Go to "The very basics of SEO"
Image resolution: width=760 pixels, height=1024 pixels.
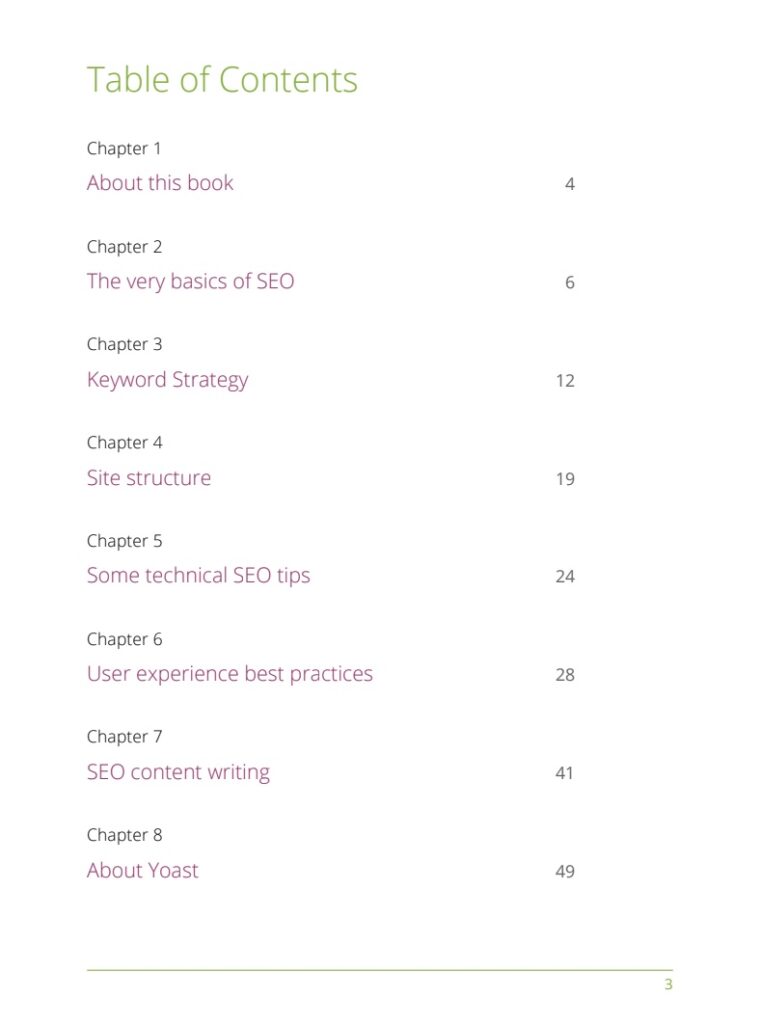click(x=190, y=281)
